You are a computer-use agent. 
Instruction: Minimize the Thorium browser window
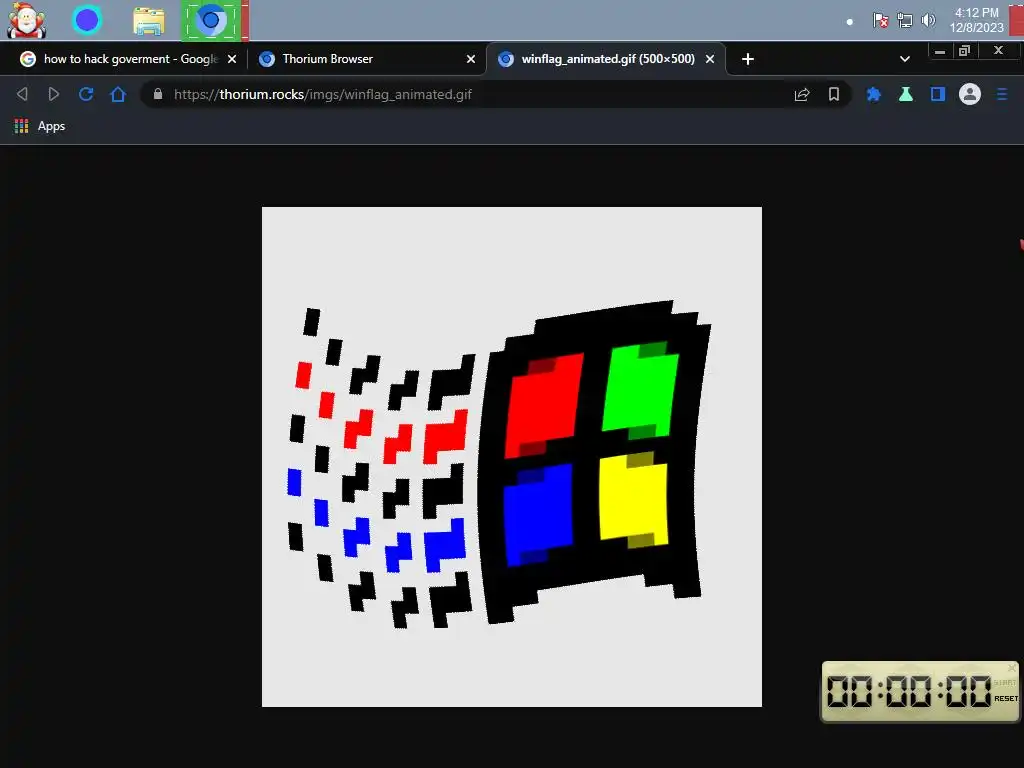pyautogui.click(x=940, y=51)
